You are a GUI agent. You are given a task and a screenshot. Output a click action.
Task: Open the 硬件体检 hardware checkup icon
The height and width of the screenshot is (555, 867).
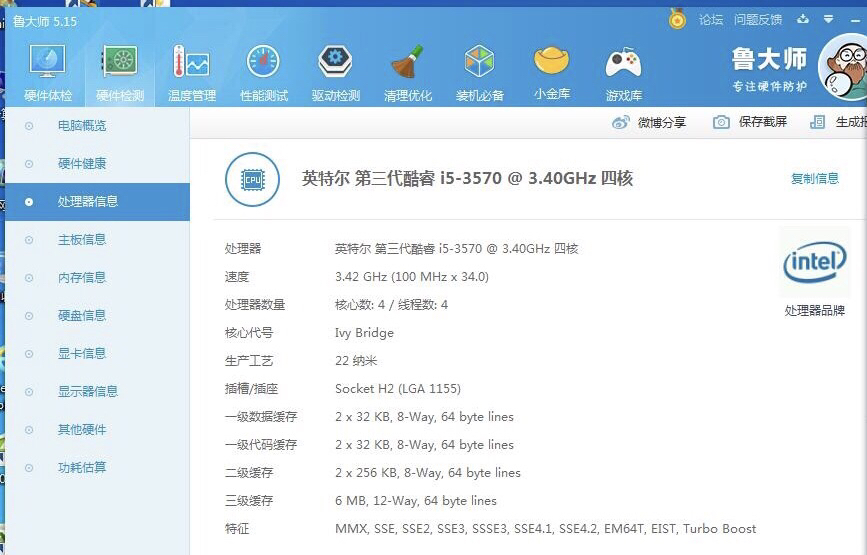pos(48,73)
